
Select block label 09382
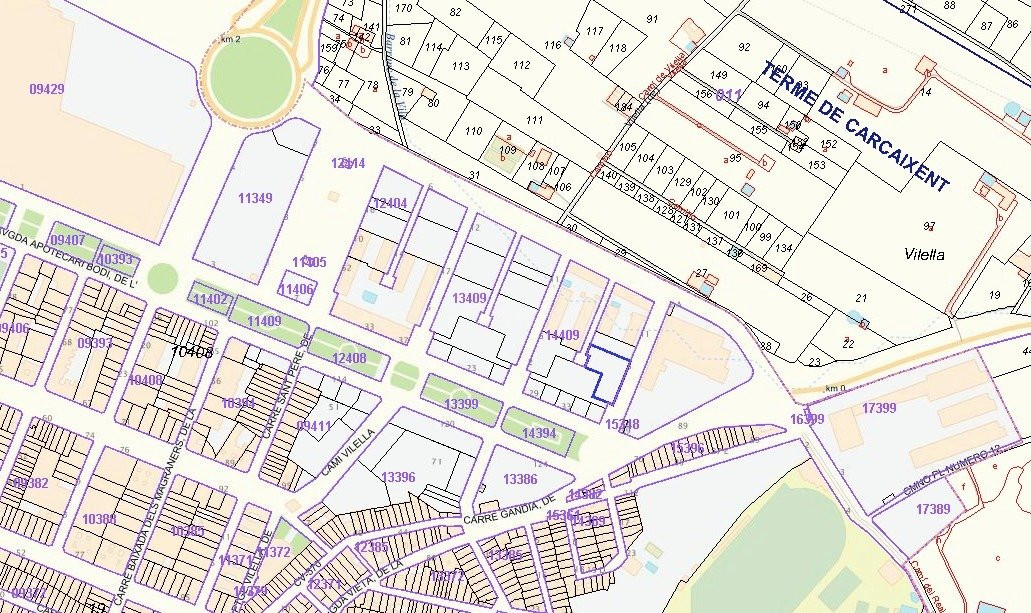click(31, 483)
